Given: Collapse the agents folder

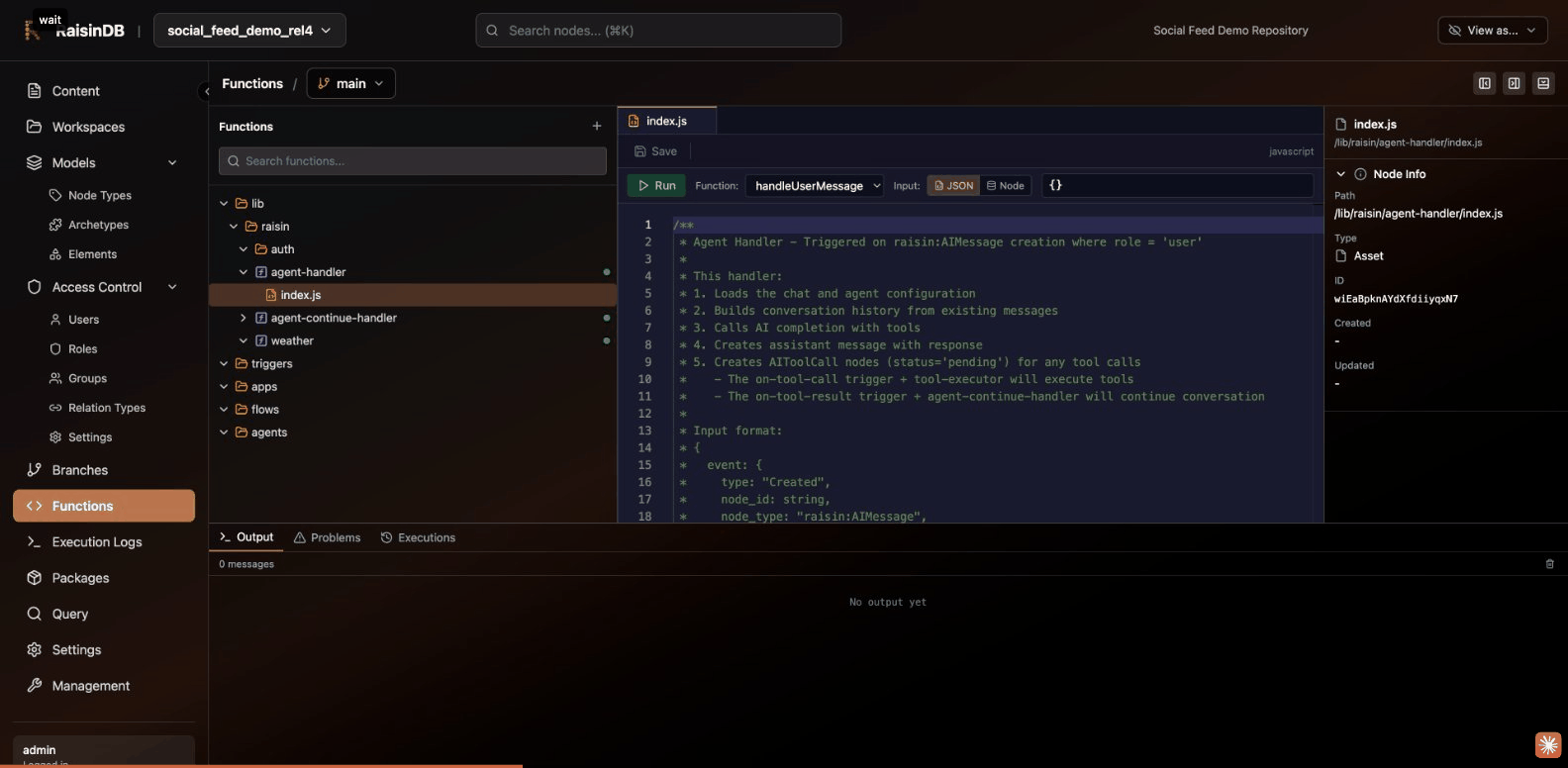Looking at the screenshot, I should [x=224, y=432].
